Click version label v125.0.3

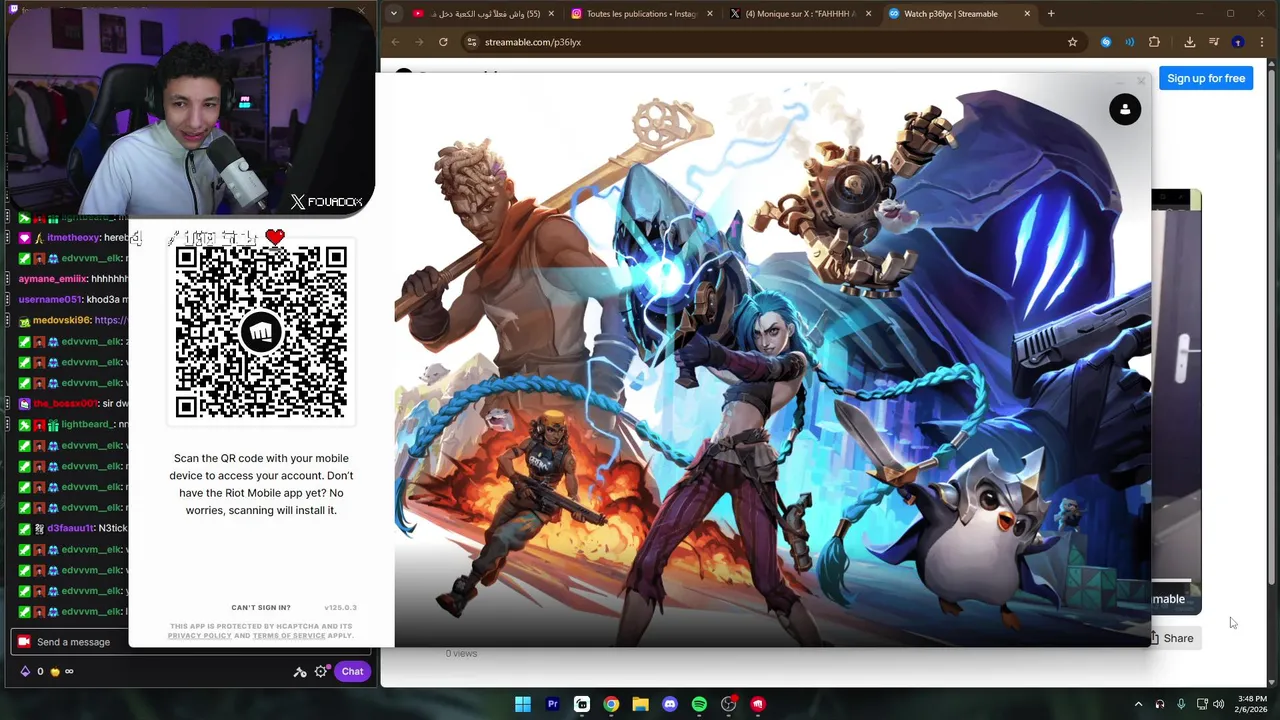click(x=340, y=608)
